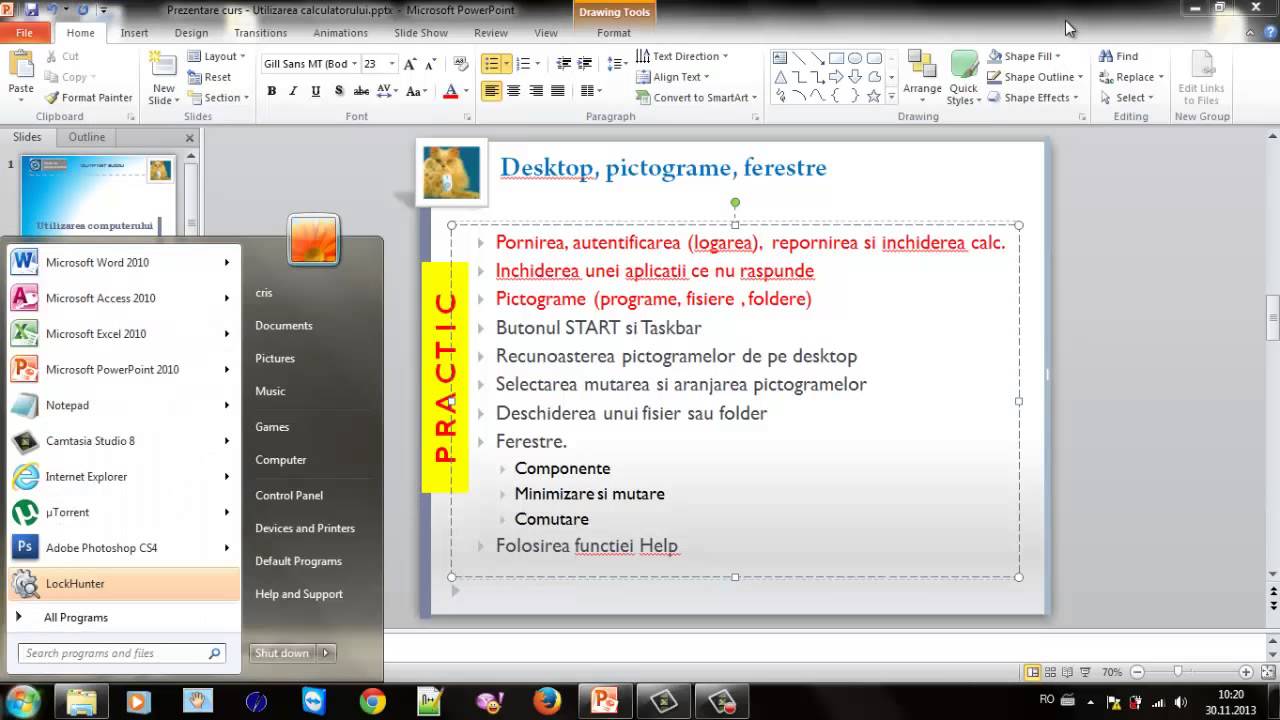Viewport: 1280px width, 720px height.
Task: Open Google Chrome from taskbar
Action: (x=373, y=702)
